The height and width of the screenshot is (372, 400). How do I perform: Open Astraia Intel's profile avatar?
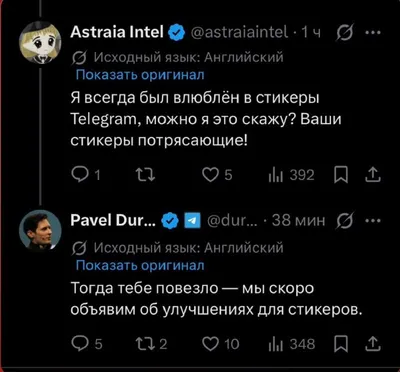[40, 44]
